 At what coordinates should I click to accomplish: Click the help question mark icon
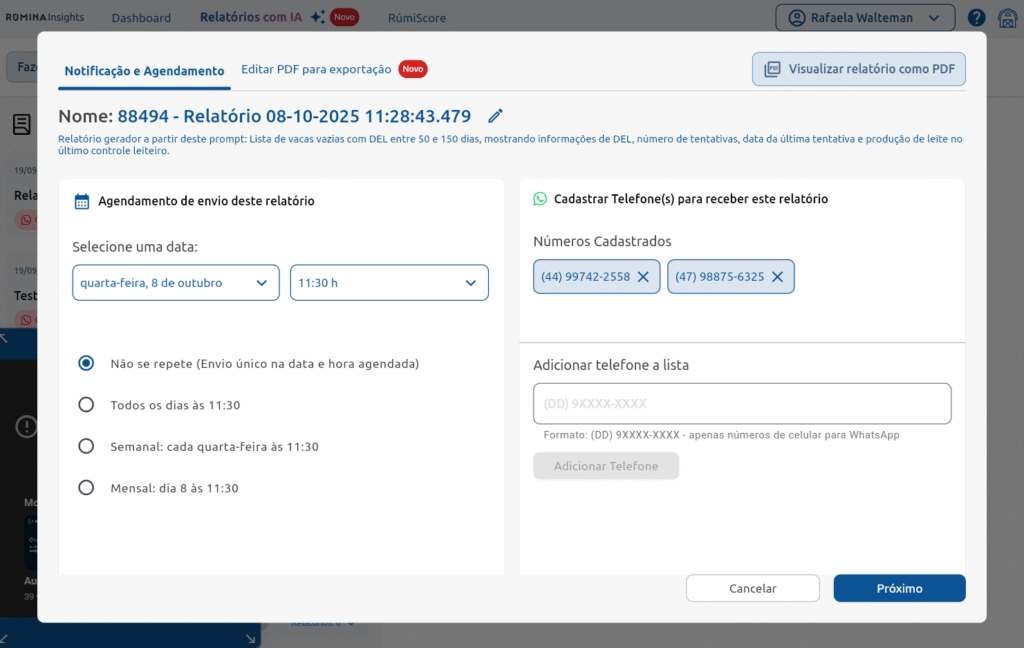pos(976,18)
